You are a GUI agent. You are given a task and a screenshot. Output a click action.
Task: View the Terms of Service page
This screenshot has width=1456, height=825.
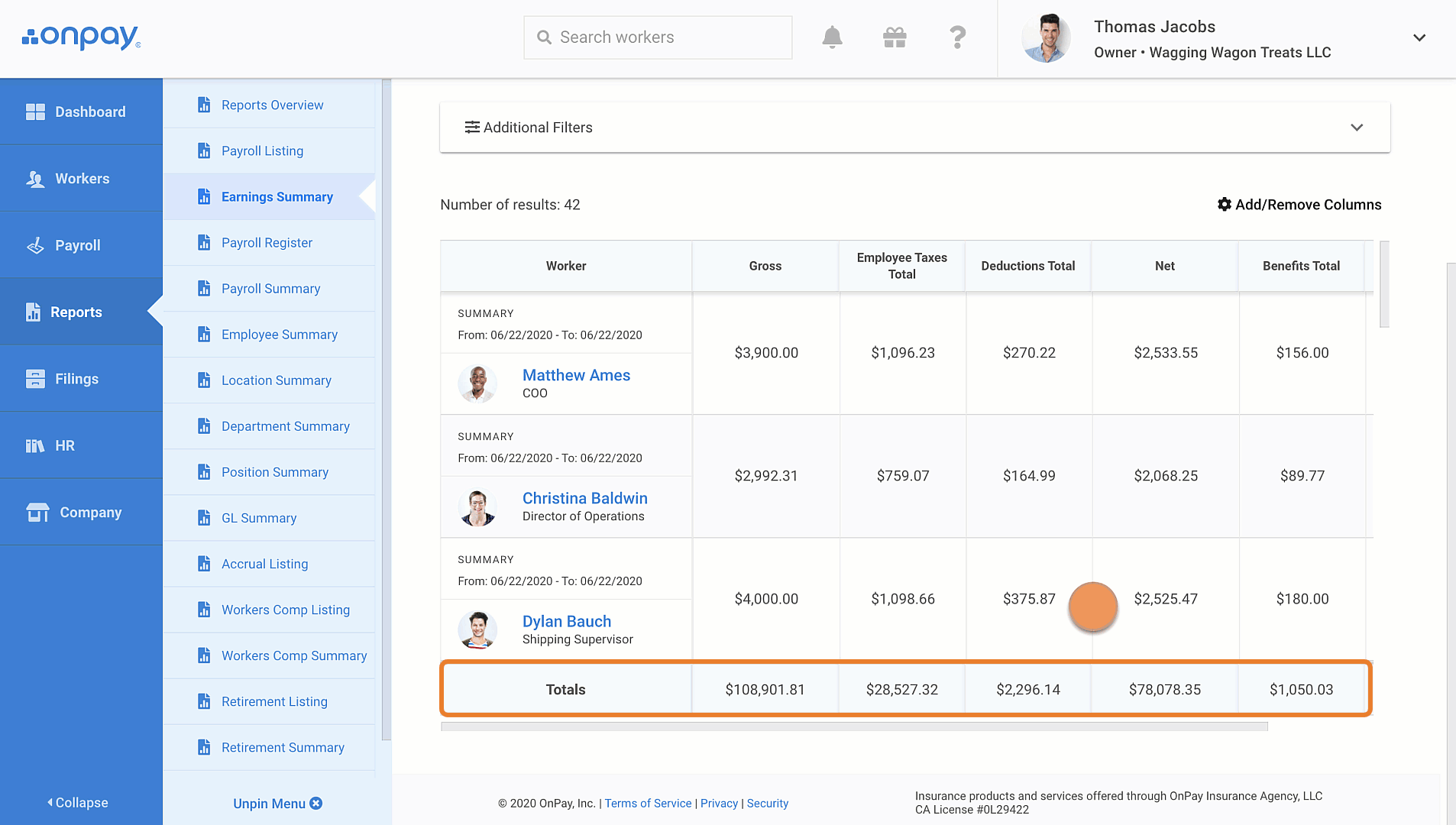pyautogui.click(x=648, y=803)
